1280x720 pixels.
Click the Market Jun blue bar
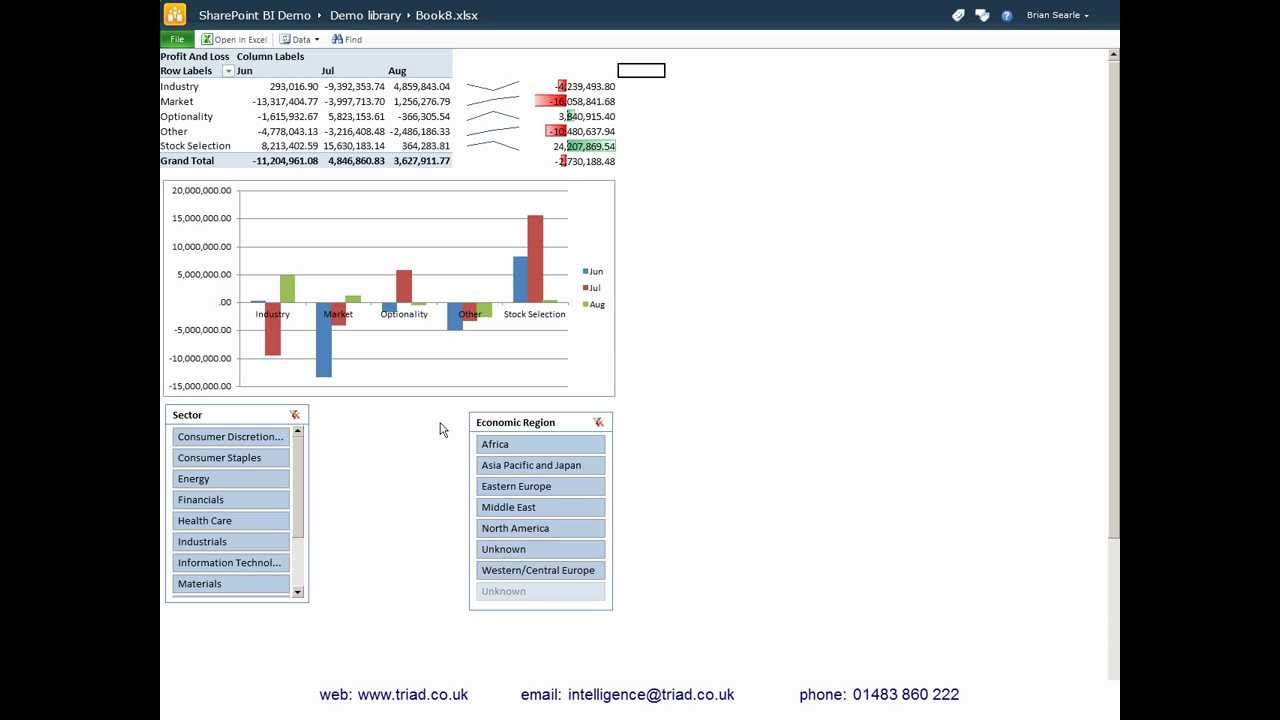coord(324,340)
